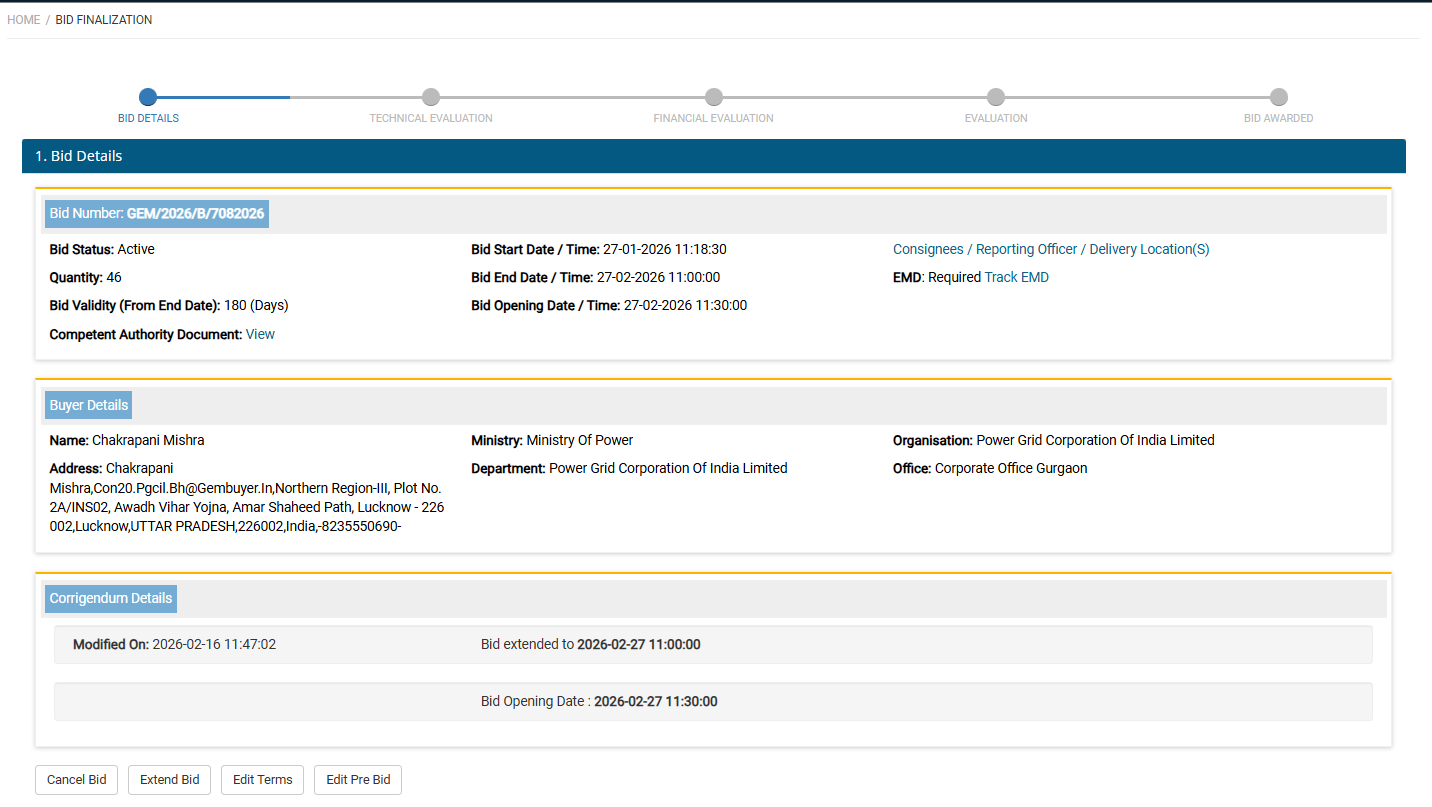Select the FINANCIAL EVALUATION step label

[x=714, y=118]
